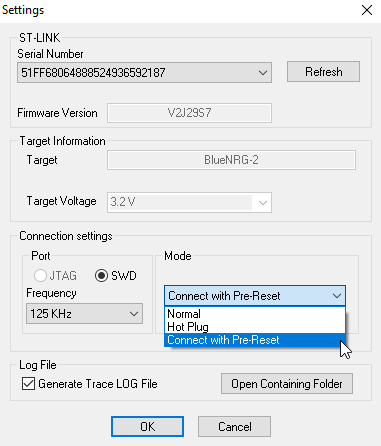The height and width of the screenshot is (446, 381).
Task: Click the Generate Trace LOG File label
Action: pos(98,384)
